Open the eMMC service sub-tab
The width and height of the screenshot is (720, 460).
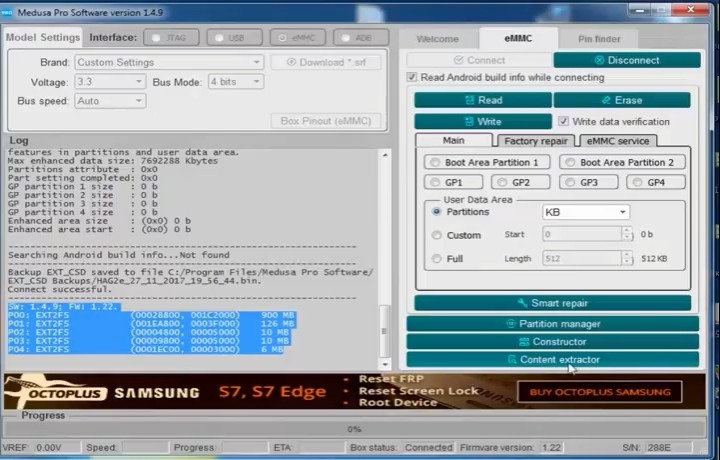[x=618, y=141]
